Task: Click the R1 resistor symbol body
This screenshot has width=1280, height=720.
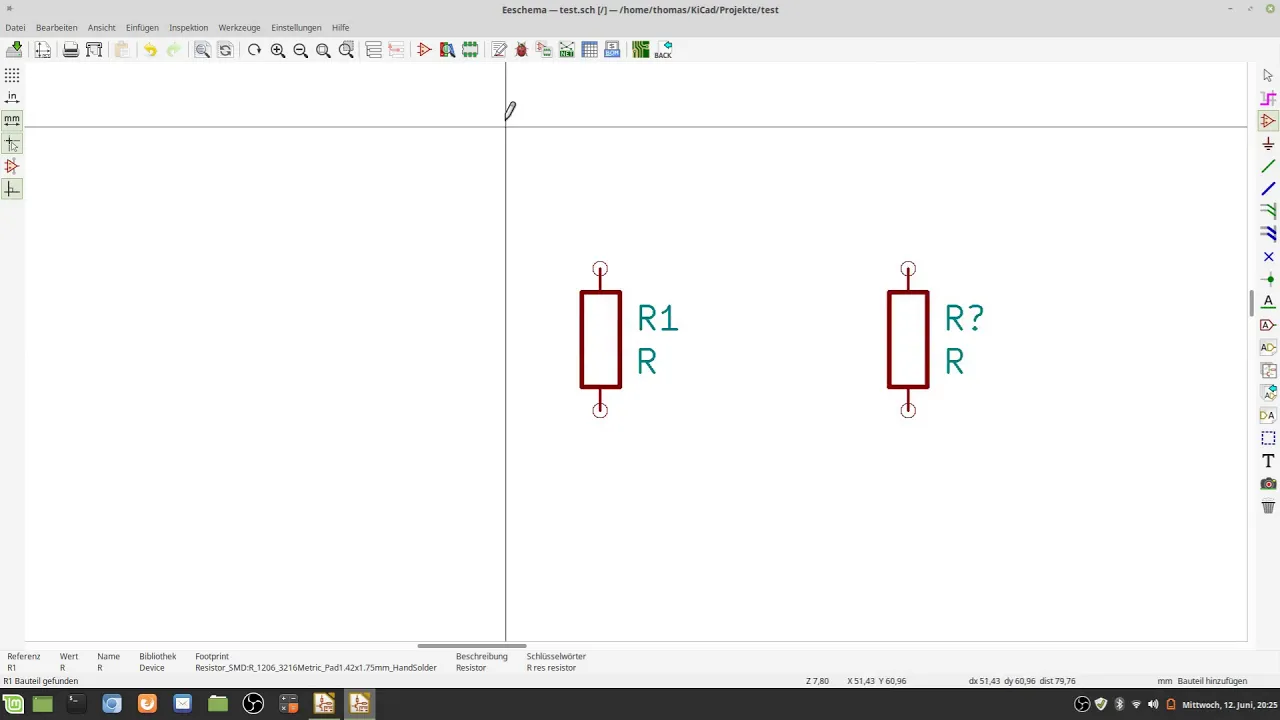Action: [x=600, y=339]
